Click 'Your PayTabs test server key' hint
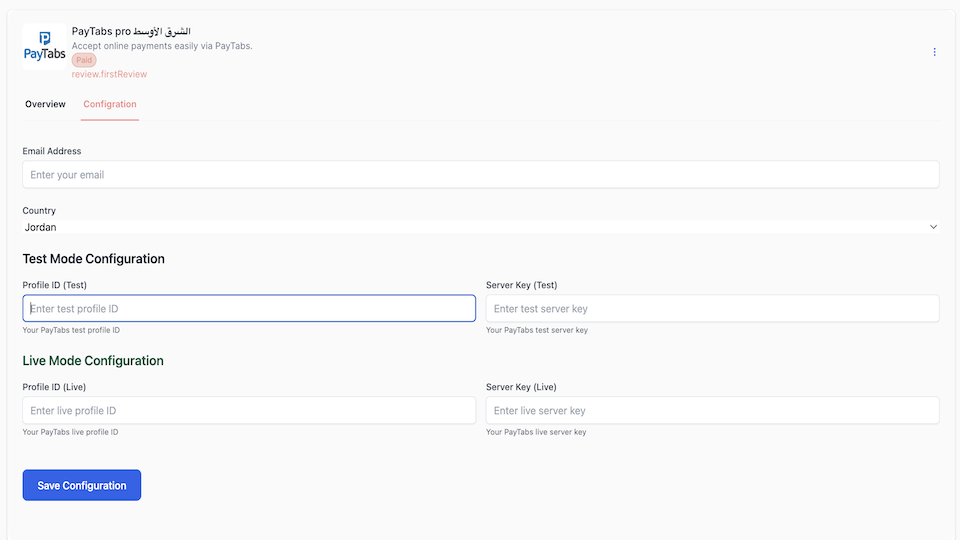Viewport: 960px width, 540px height. [x=537, y=330]
